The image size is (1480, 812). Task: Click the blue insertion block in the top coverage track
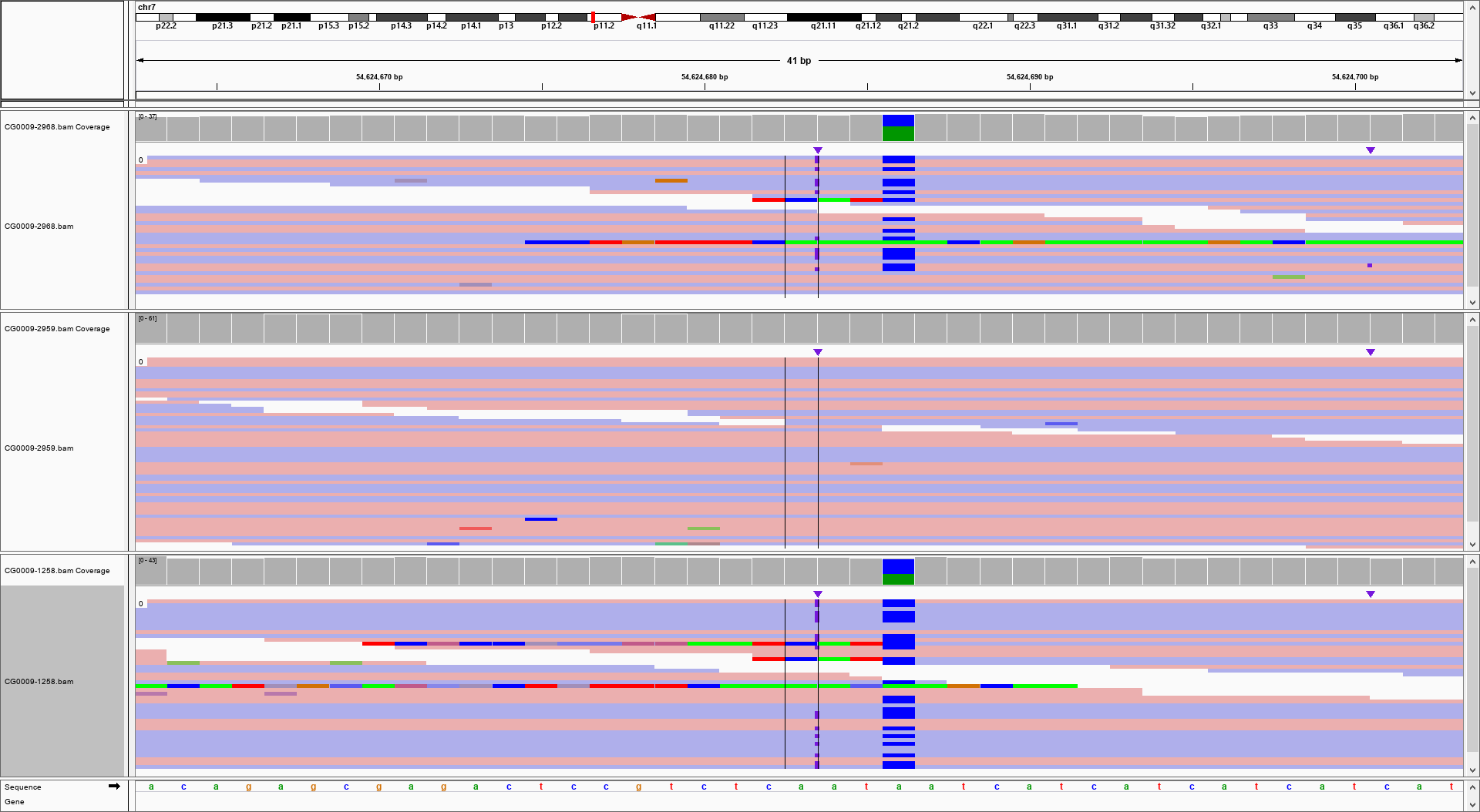898,121
